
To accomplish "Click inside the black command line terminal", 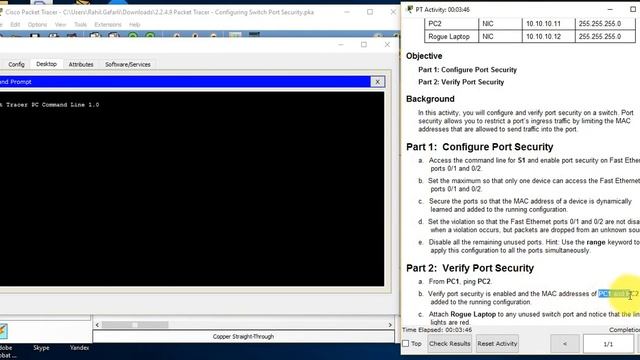I will click(192, 189).
